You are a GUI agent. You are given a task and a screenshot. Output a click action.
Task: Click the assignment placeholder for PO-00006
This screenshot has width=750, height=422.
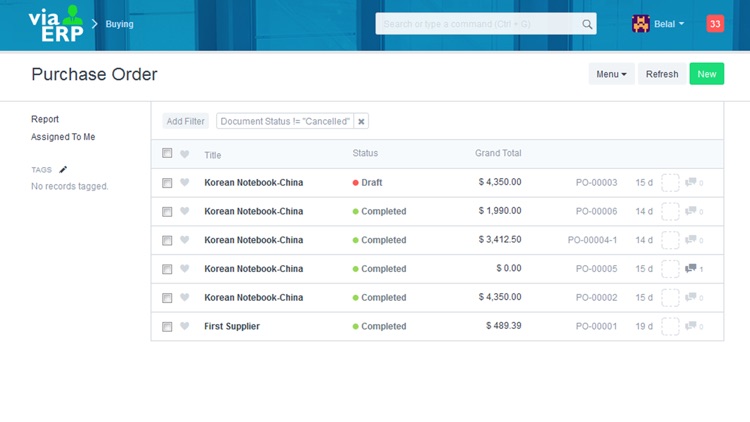tap(670, 211)
